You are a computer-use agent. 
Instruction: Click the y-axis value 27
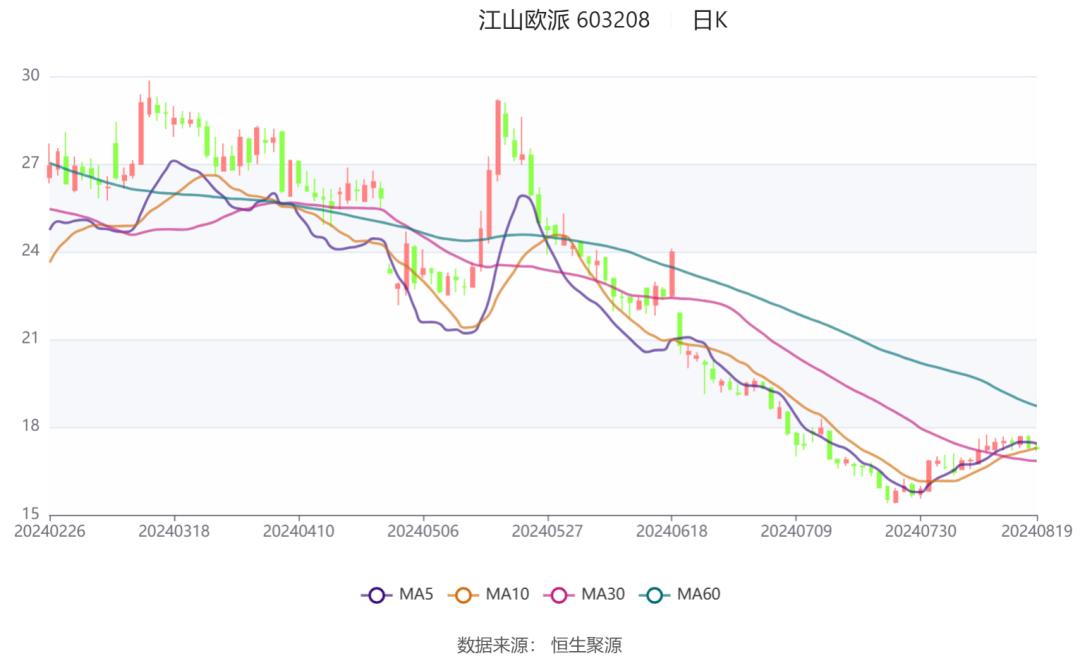tap(30, 163)
